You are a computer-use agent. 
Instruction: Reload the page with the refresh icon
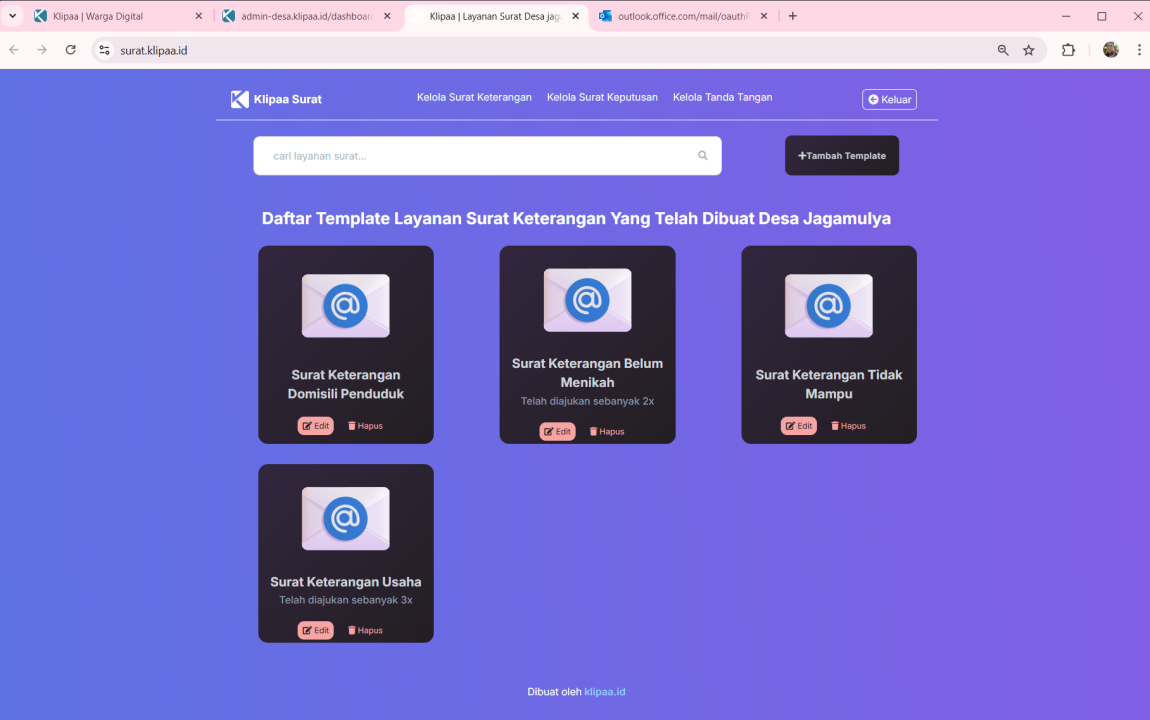(70, 50)
